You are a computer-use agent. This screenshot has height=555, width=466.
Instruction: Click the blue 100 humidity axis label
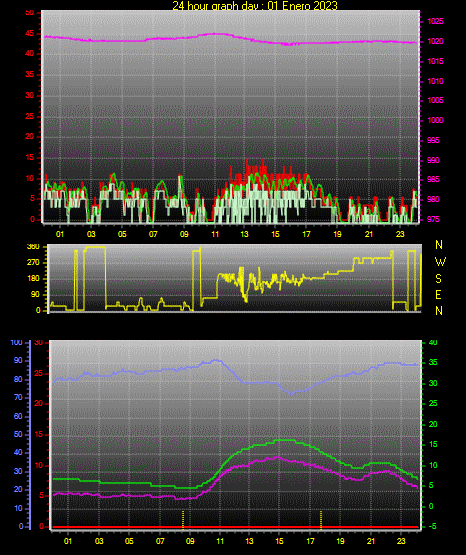(17, 343)
